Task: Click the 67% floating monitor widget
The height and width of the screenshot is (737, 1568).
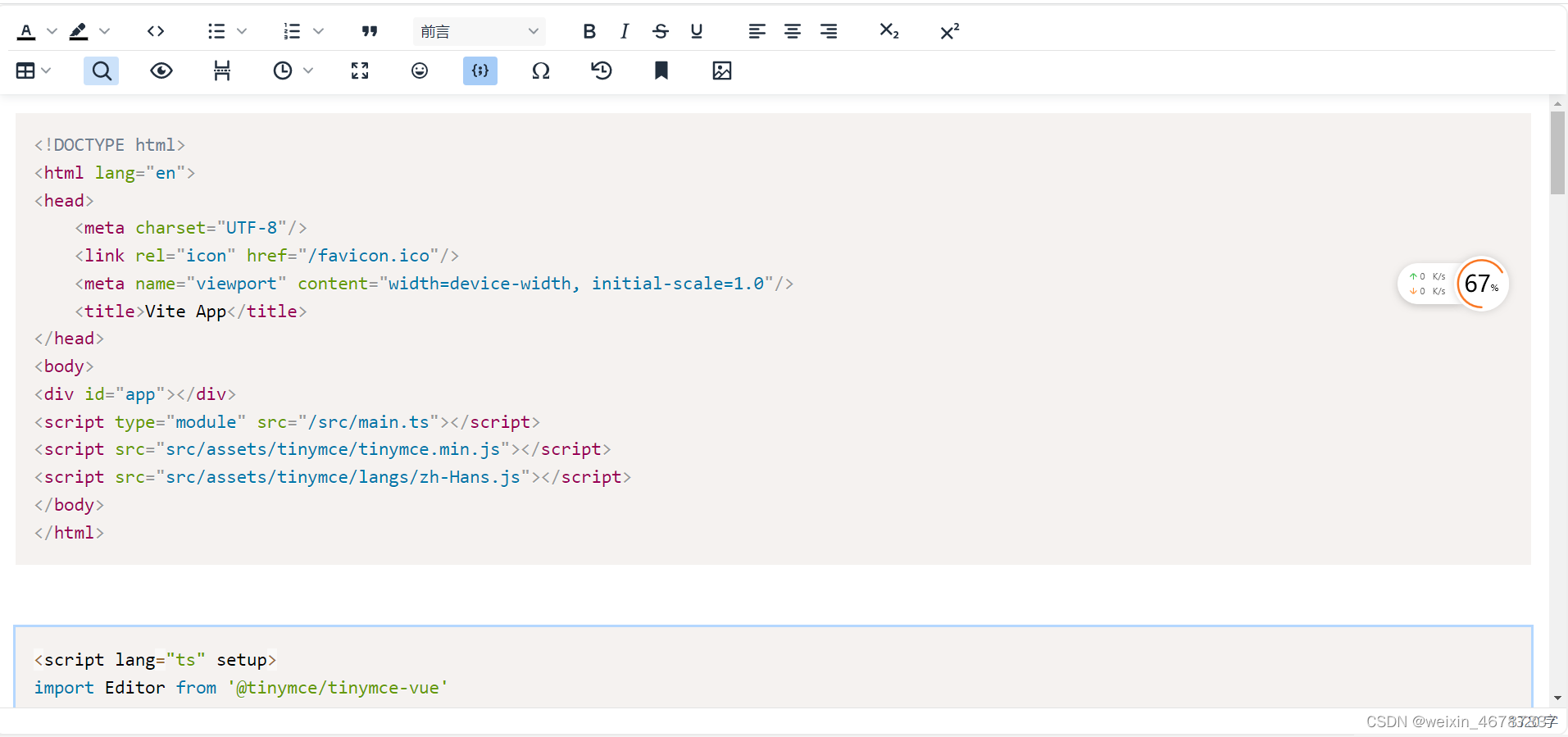Action: point(1453,284)
